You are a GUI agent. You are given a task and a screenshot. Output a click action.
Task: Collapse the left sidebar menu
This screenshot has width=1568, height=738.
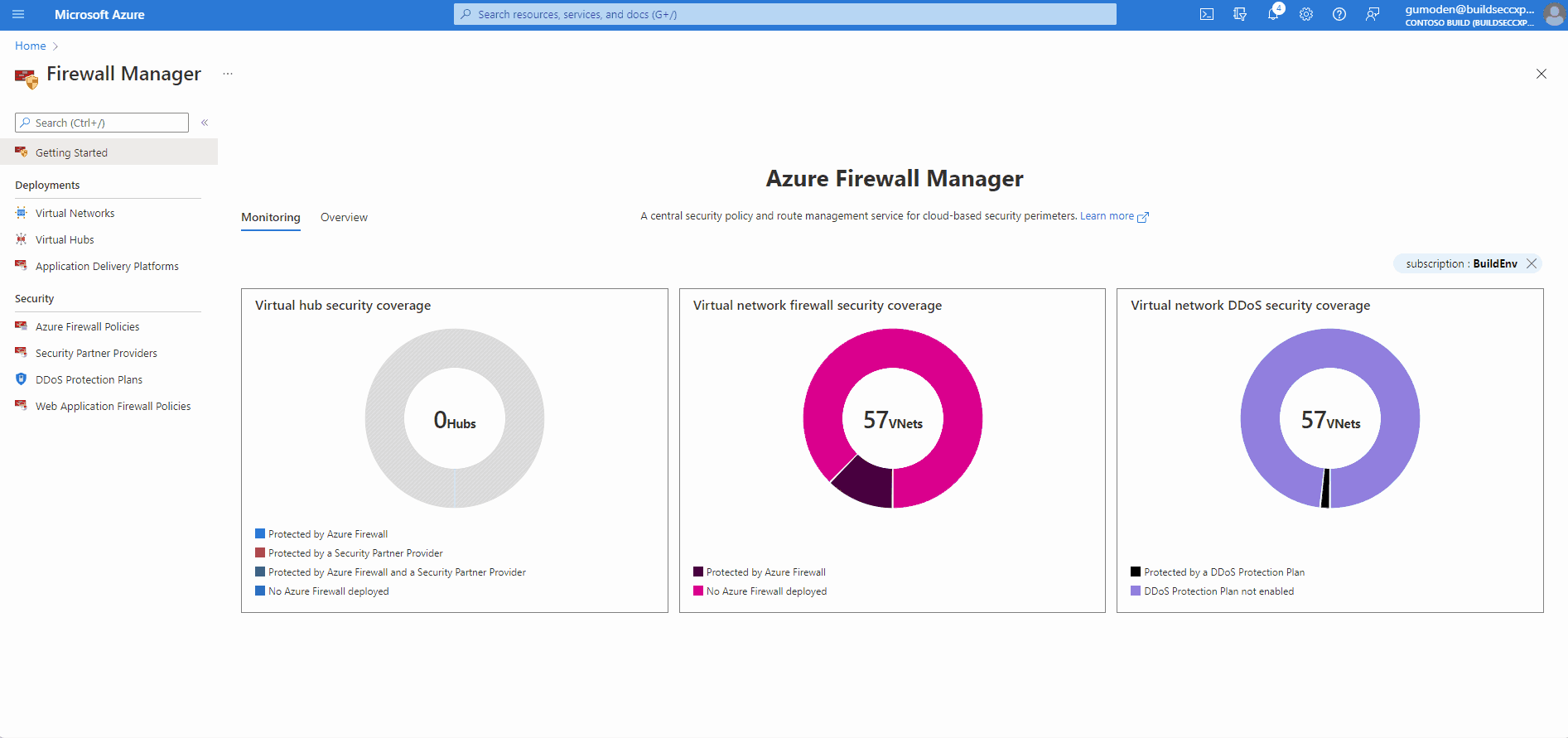[205, 123]
